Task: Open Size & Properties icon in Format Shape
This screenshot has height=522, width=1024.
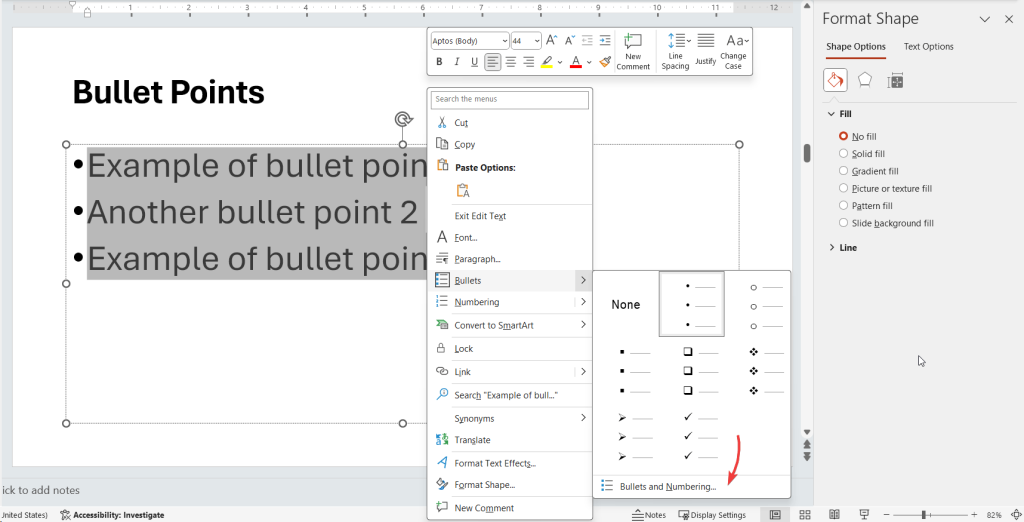Action: pyautogui.click(x=895, y=80)
